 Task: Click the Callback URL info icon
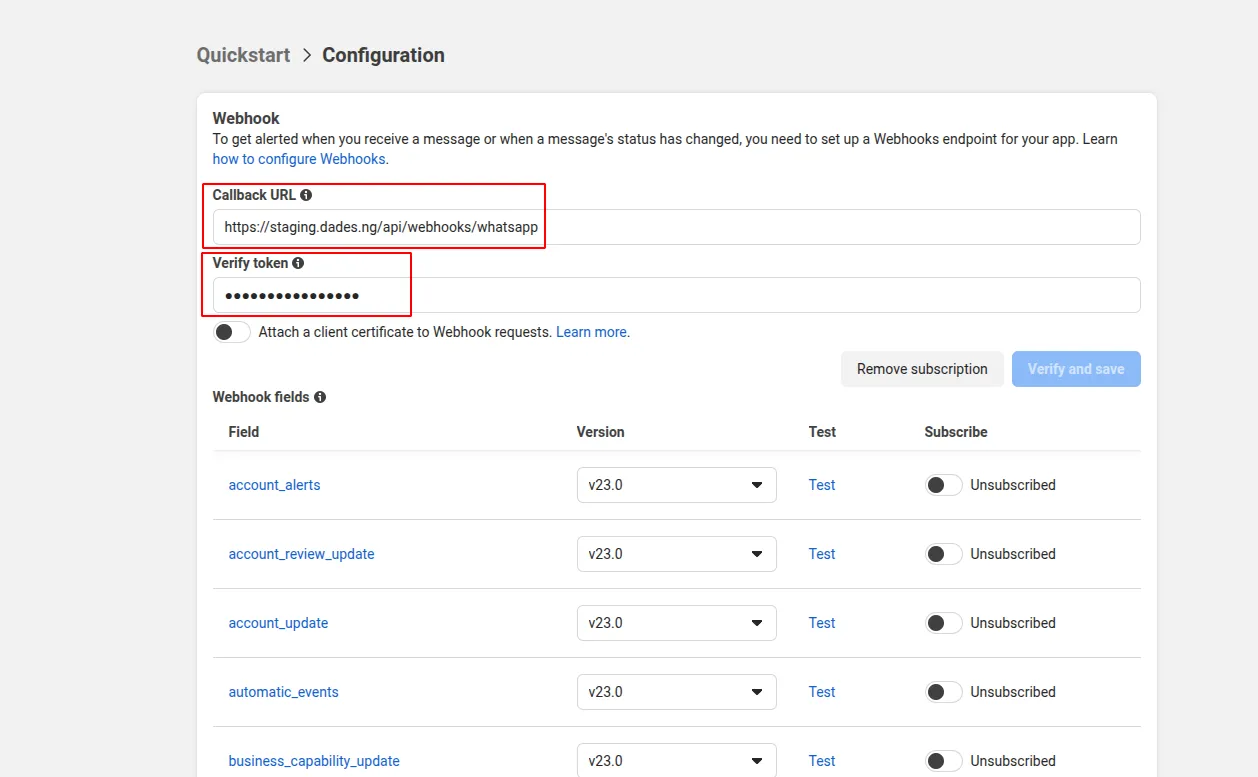point(306,195)
